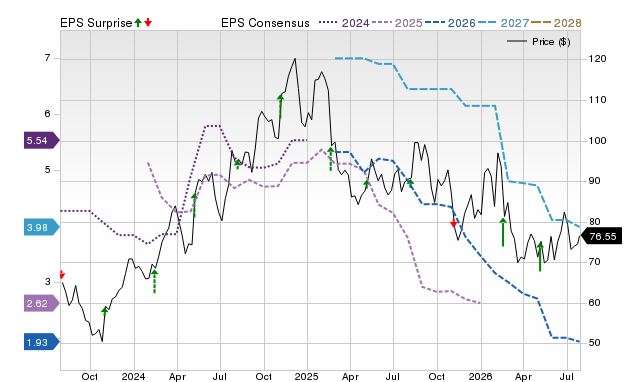
Task: Click the 110 label on price axis
Action: (598, 100)
